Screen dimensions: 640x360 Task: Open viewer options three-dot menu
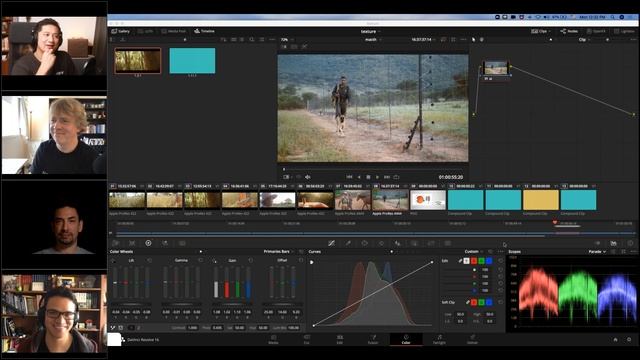point(463,40)
